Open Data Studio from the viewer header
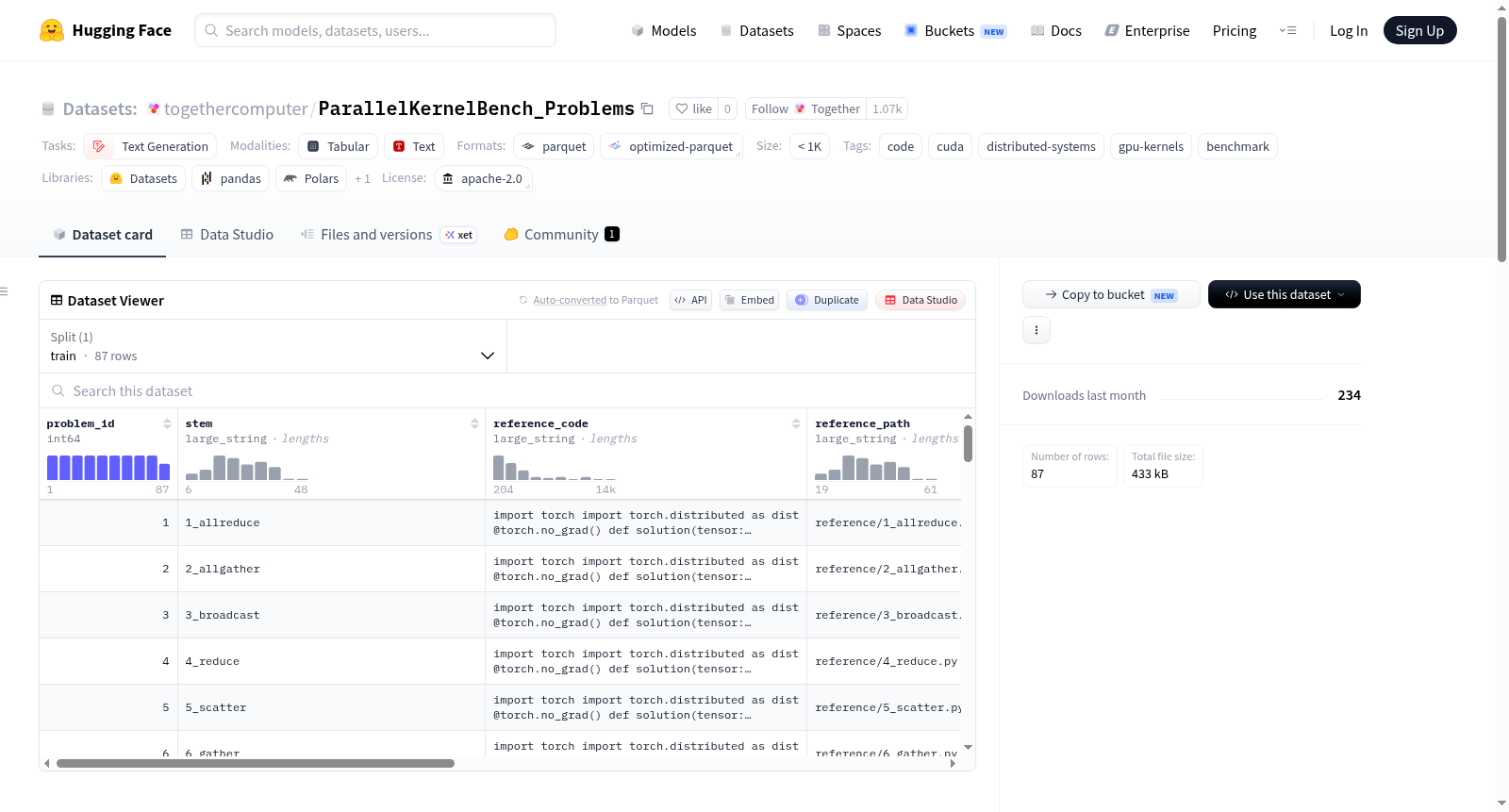Viewport: 1509px width, 812px height. point(920,300)
